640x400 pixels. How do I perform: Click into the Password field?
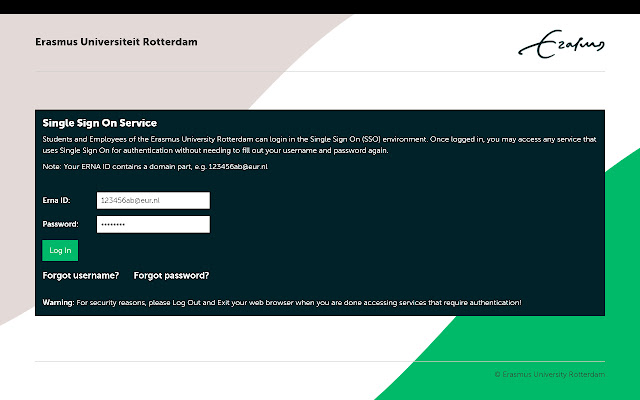pyautogui.click(x=152, y=224)
